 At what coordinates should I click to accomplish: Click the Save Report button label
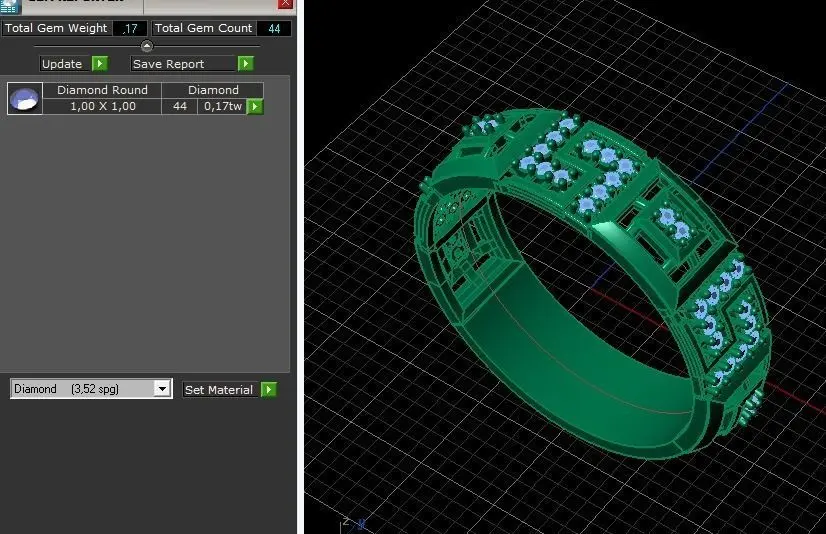tap(183, 64)
